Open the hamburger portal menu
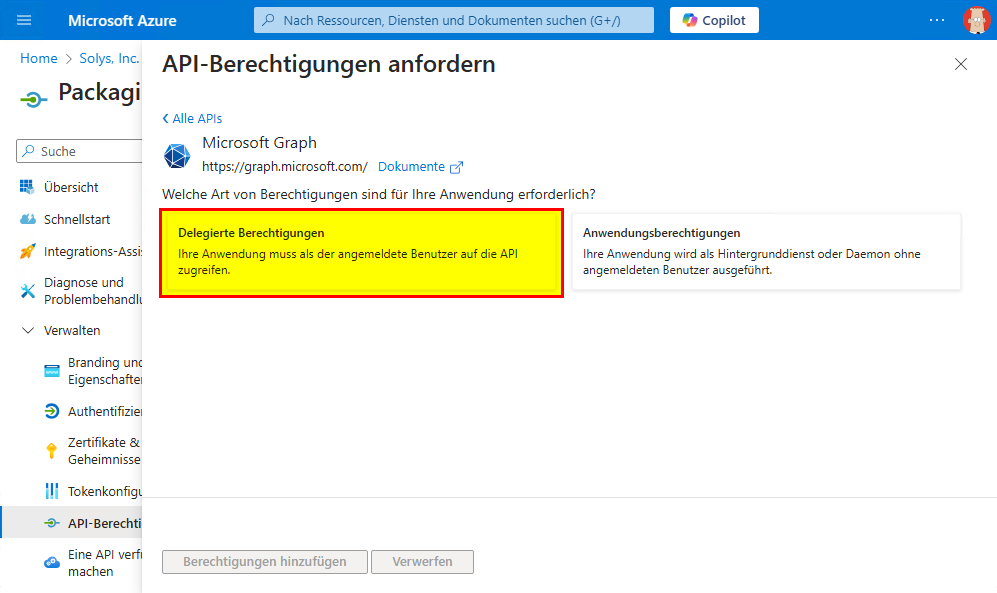This screenshot has height=593, width=997. (x=25, y=20)
